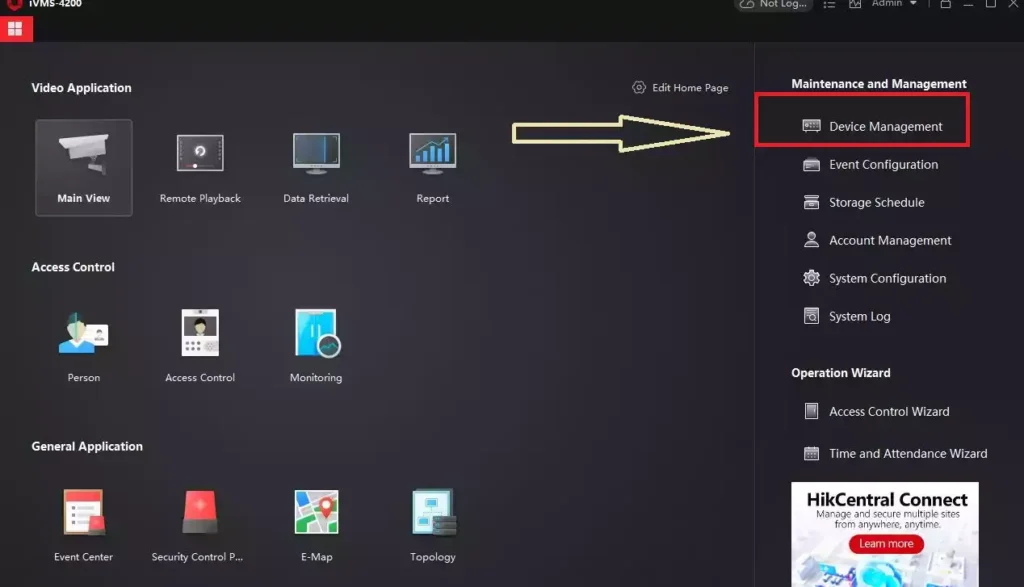Click the lock screen icon
Screen dimensions: 1024x587
[946, 4]
